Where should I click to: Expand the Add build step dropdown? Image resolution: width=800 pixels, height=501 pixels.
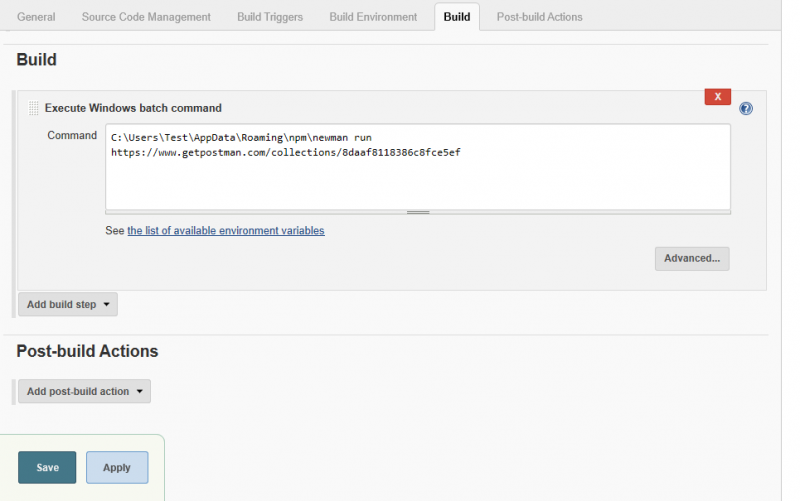coord(68,304)
